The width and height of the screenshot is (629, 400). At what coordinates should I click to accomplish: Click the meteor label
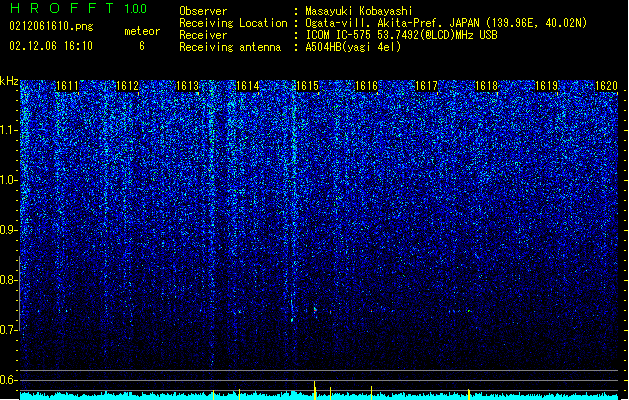142,31
